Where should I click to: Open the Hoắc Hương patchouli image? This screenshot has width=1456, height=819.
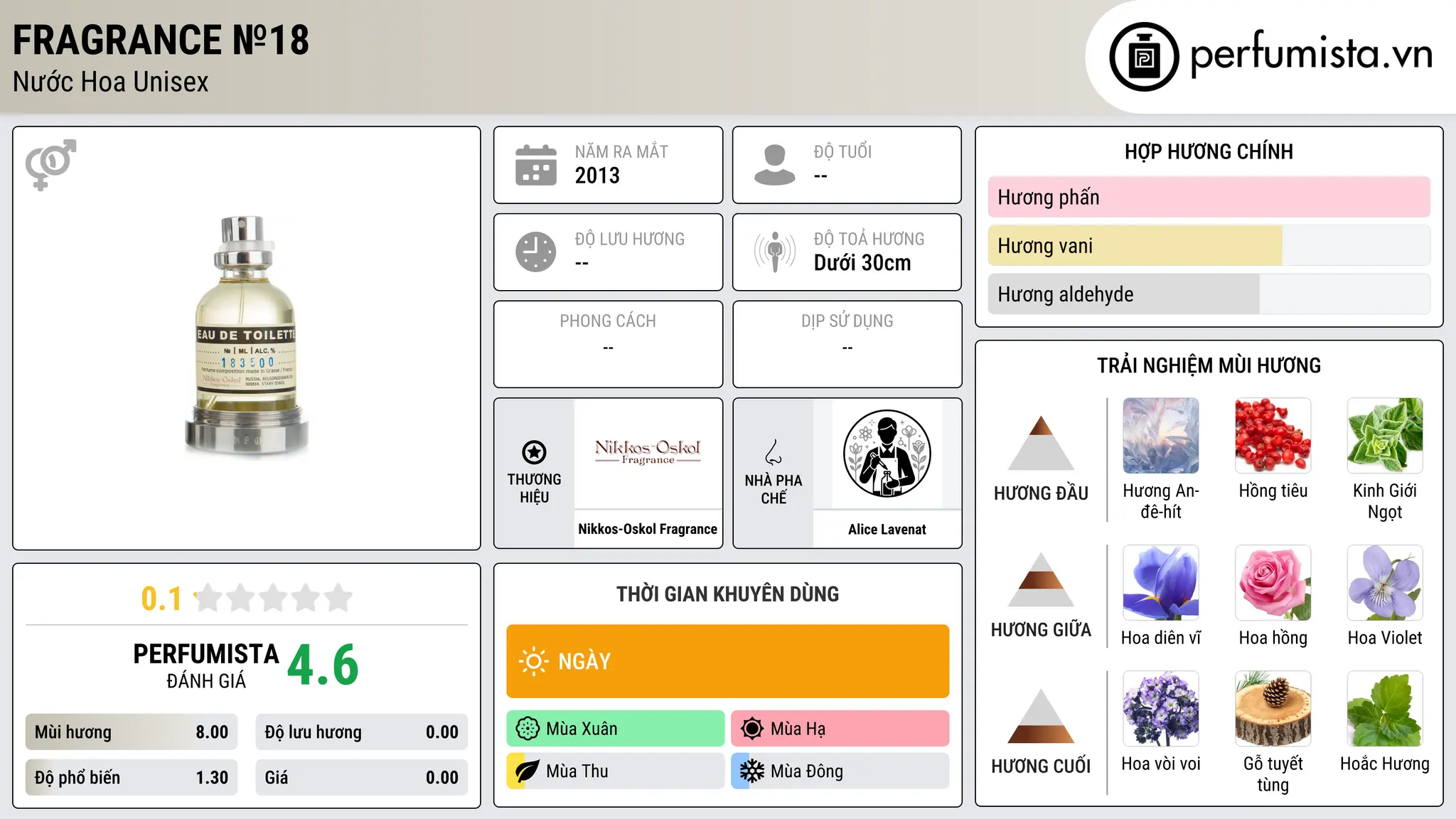(1385, 709)
